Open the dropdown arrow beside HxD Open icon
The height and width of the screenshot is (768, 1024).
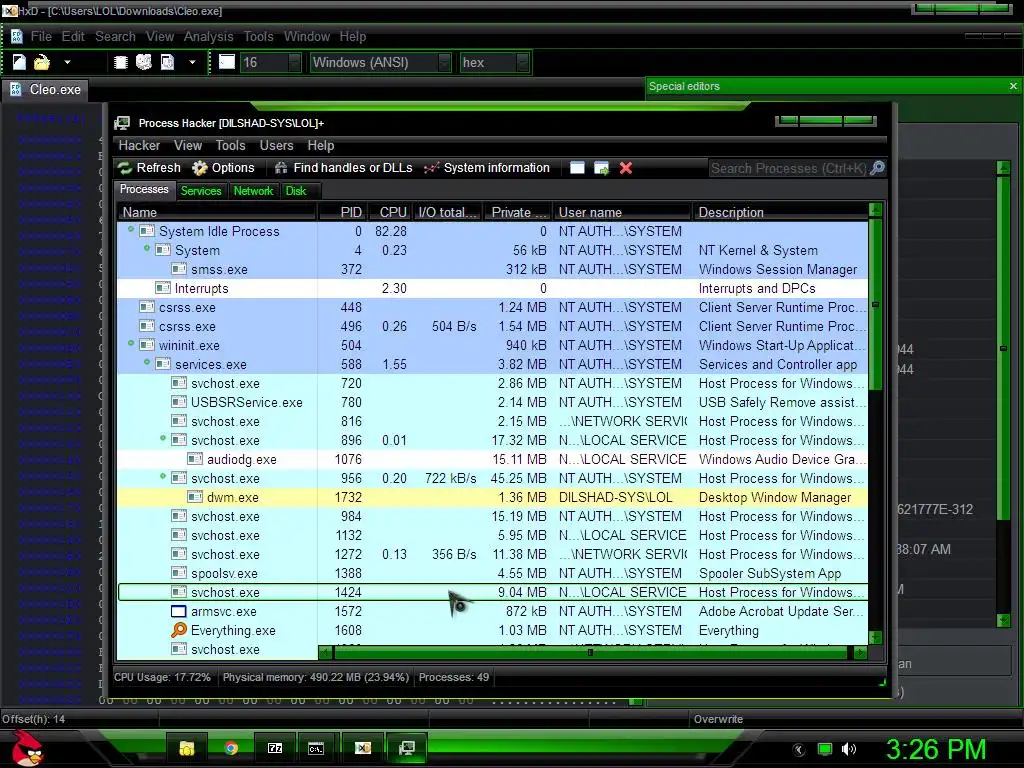(x=67, y=63)
